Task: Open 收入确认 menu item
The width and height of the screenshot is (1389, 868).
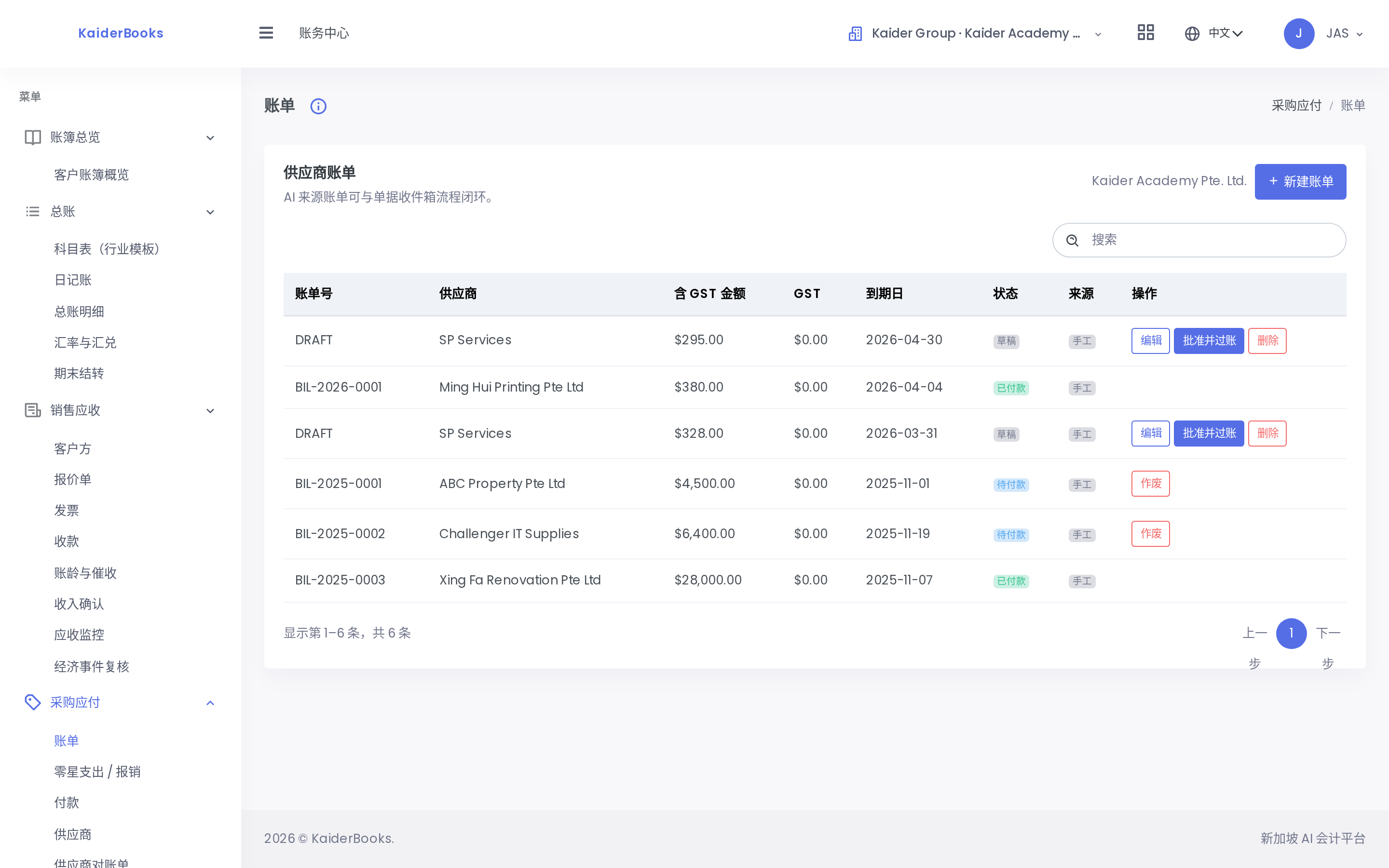Action: pos(79,604)
